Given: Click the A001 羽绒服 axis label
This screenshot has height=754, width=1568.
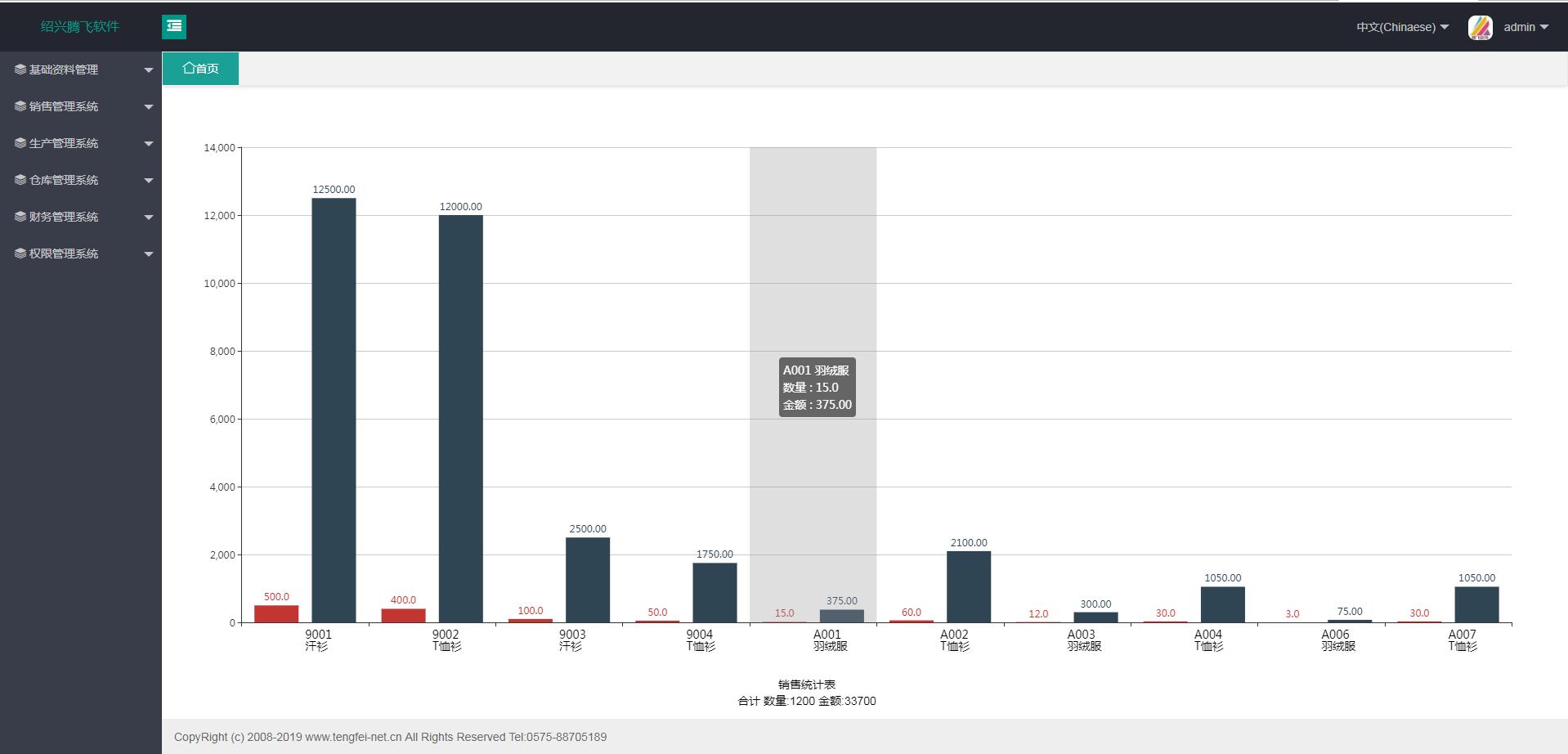Looking at the screenshot, I should pos(830,640).
